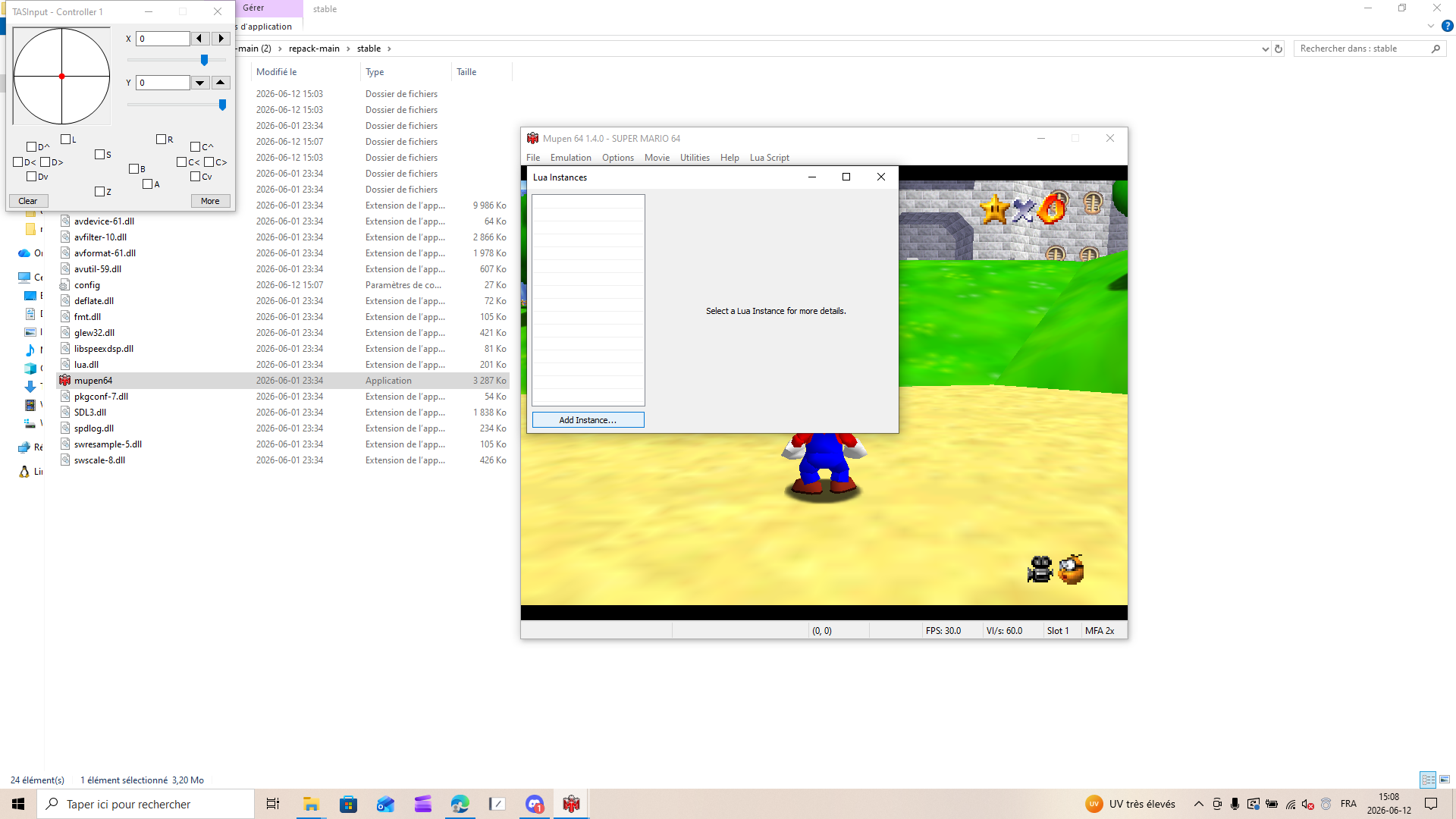Image resolution: width=1456 pixels, height=819 pixels.
Task: Open the Movie menu in Mupen 64
Action: [x=657, y=158]
